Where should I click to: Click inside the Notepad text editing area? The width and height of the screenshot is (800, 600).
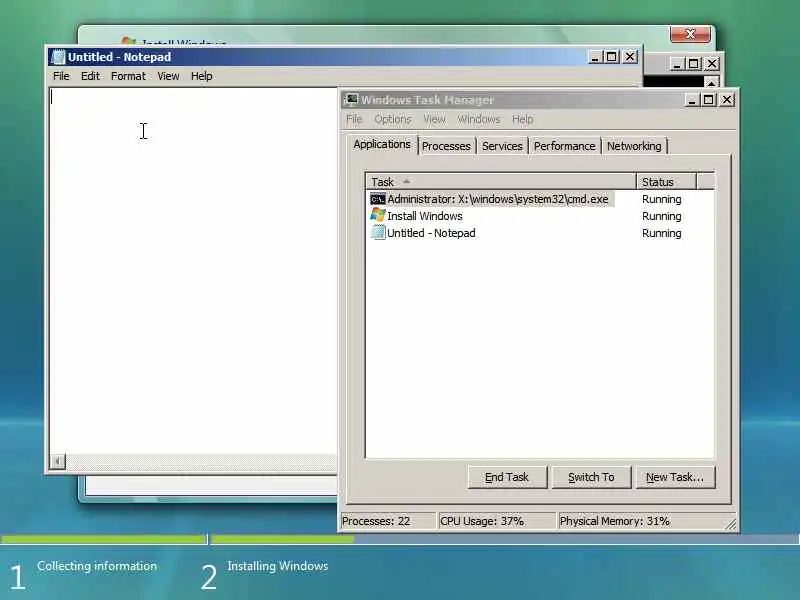coord(193,270)
